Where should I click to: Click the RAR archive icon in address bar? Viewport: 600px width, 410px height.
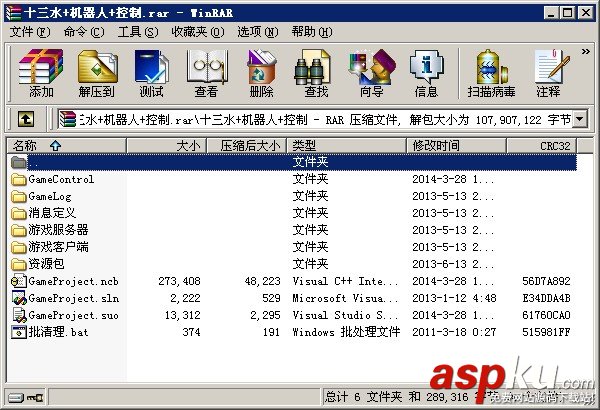click(67, 119)
